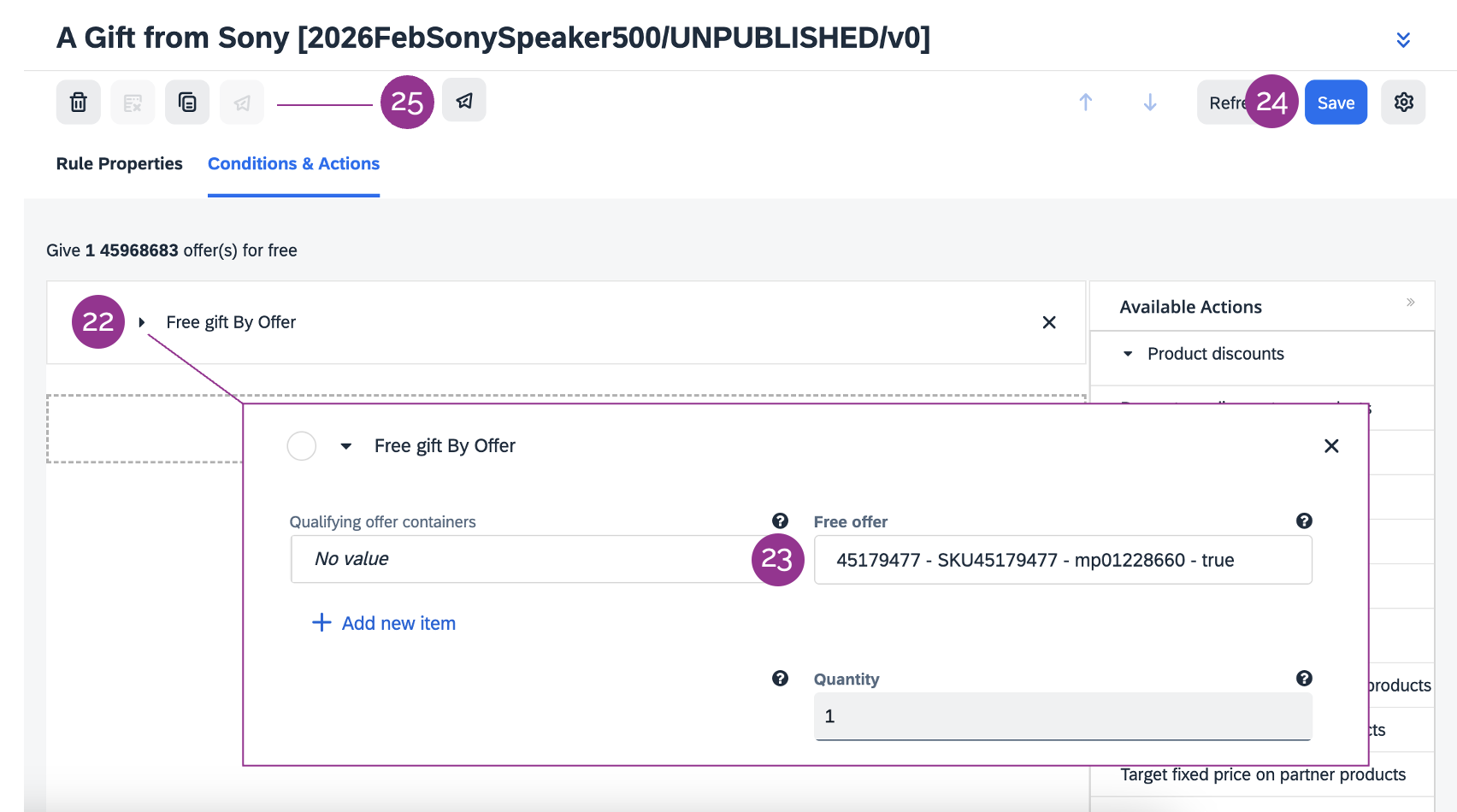Click the duplicate rule copy icon
Screen dimensions: 1457x812
click(187, 103)
